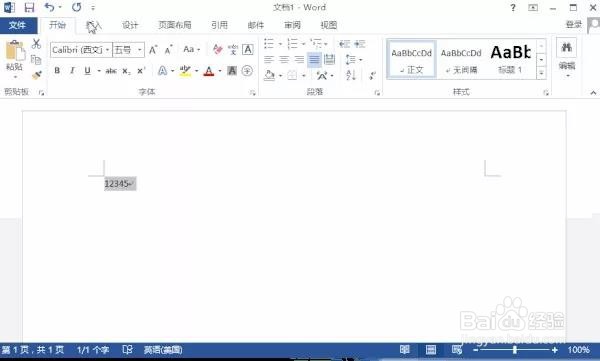Click the Phonetic Guide icon
Screen dimensions: 600x361
tap(233, 49)
